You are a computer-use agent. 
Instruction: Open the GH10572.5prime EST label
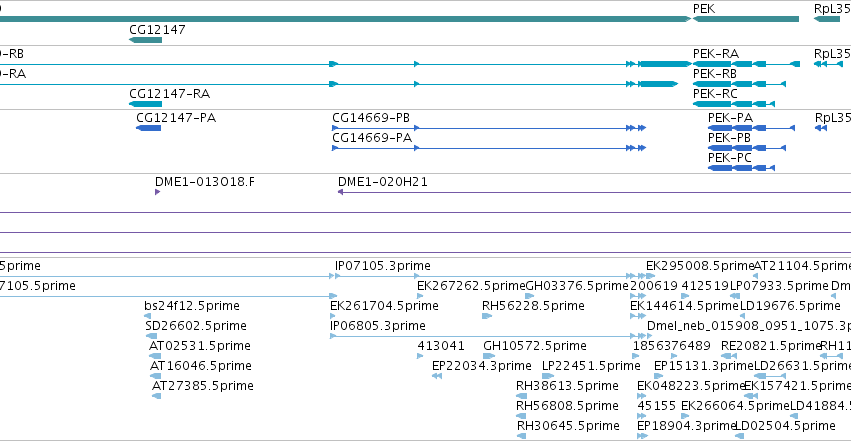pyautogui.click(x=535, y=346)
